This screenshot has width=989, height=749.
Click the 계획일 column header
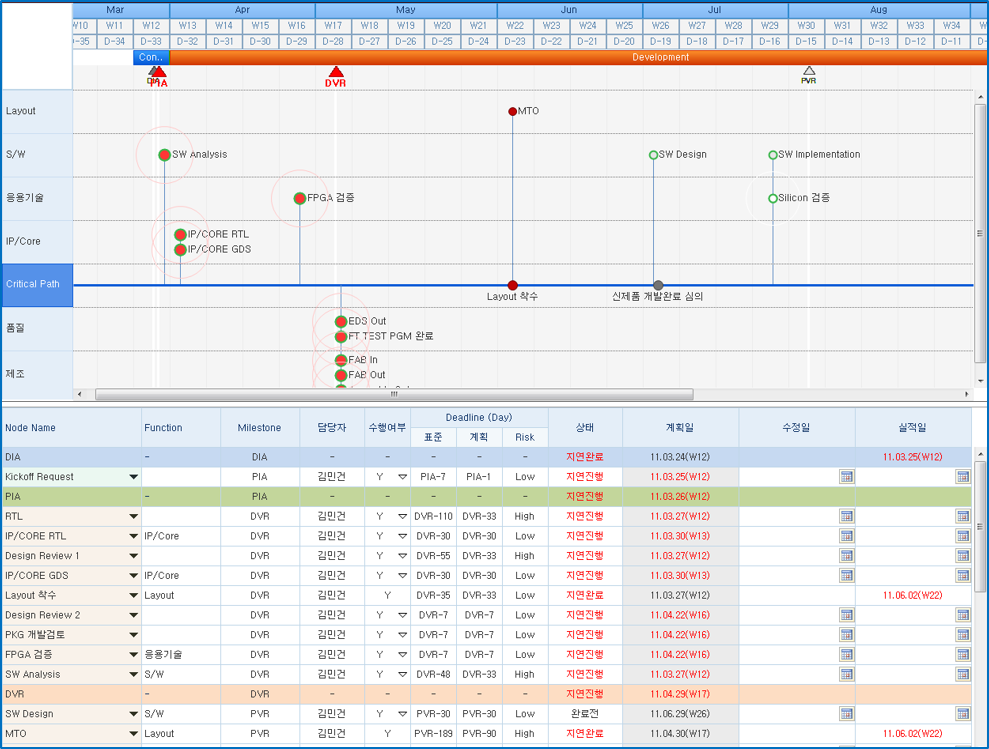click(x=680, y=428)
